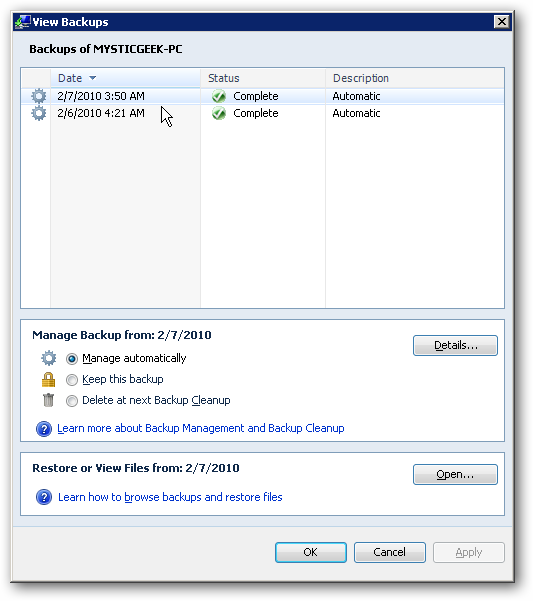Open the Details button for this backup
Screen dimensions: 533x601
pos(455,345)
